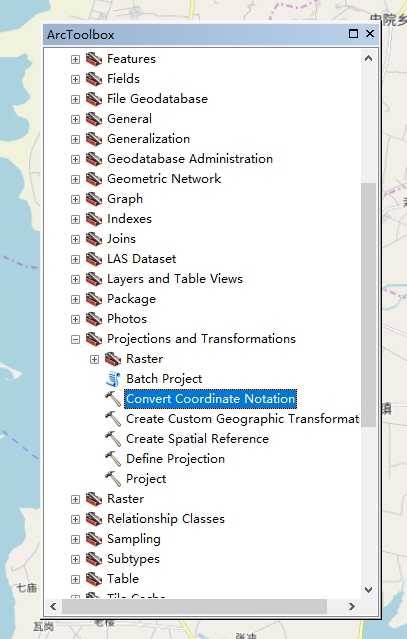Click the Layers and Table Views toolset icon
The width and height of the screenshot is (407, 639).
(x=94, y=279)
